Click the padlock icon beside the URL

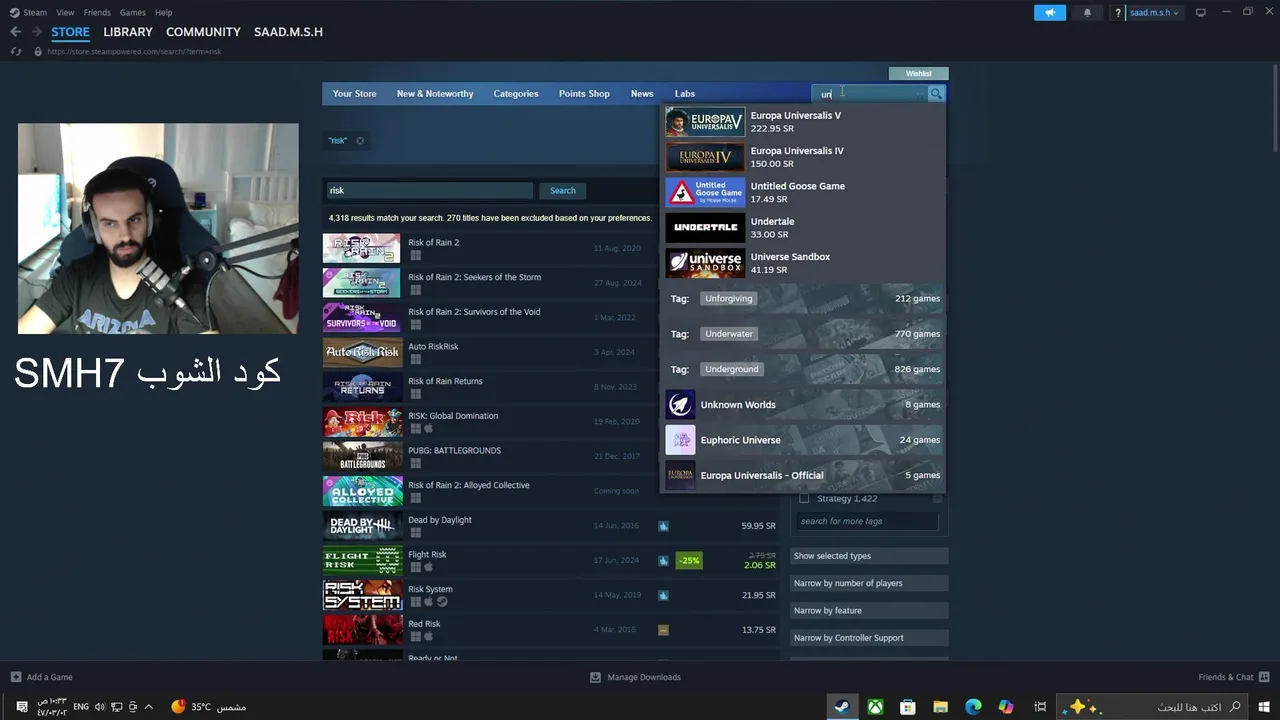[x=38, y=51]
